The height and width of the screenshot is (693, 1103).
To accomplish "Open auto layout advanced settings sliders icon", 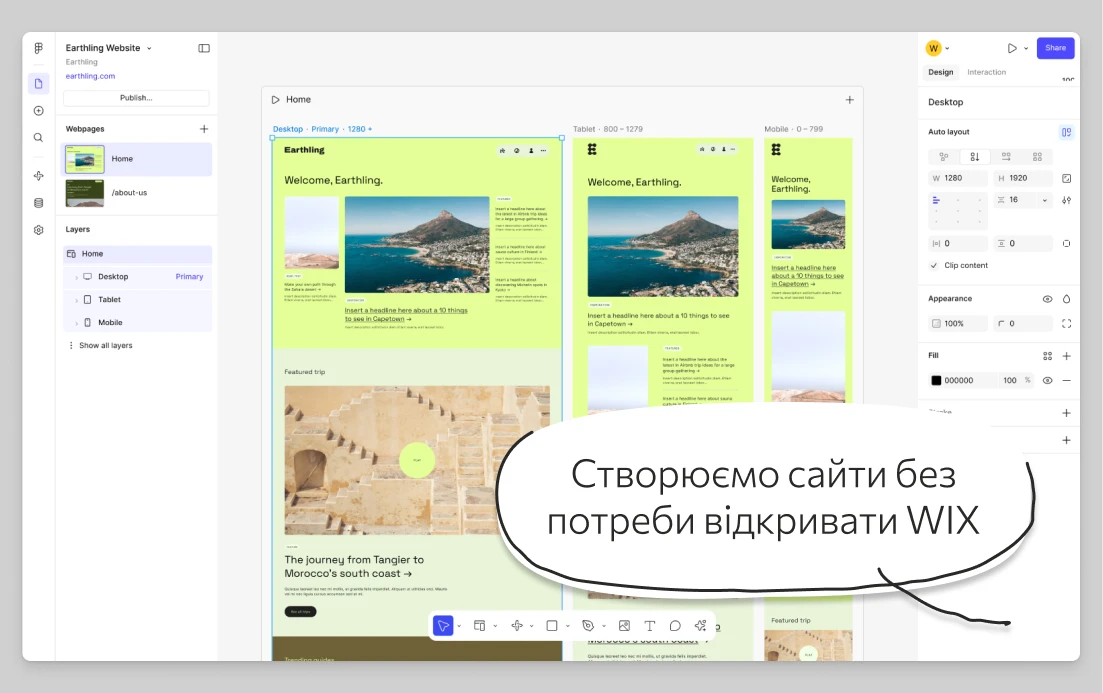I will click(1066, 201).
